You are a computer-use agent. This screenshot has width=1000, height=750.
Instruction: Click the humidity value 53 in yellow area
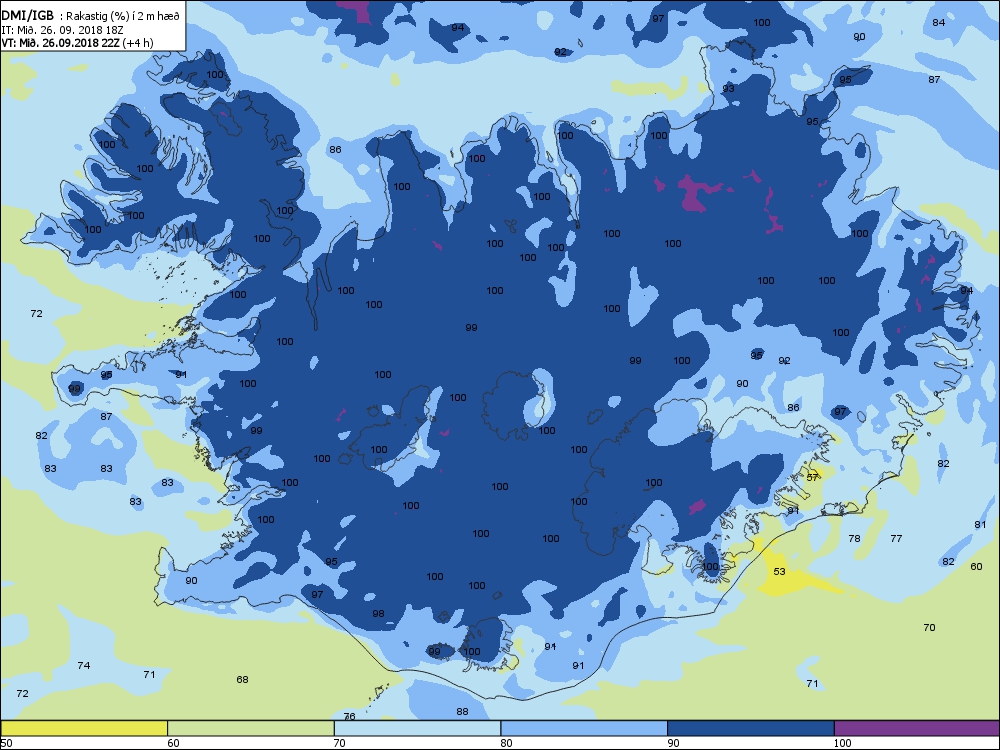pos(779,571)
